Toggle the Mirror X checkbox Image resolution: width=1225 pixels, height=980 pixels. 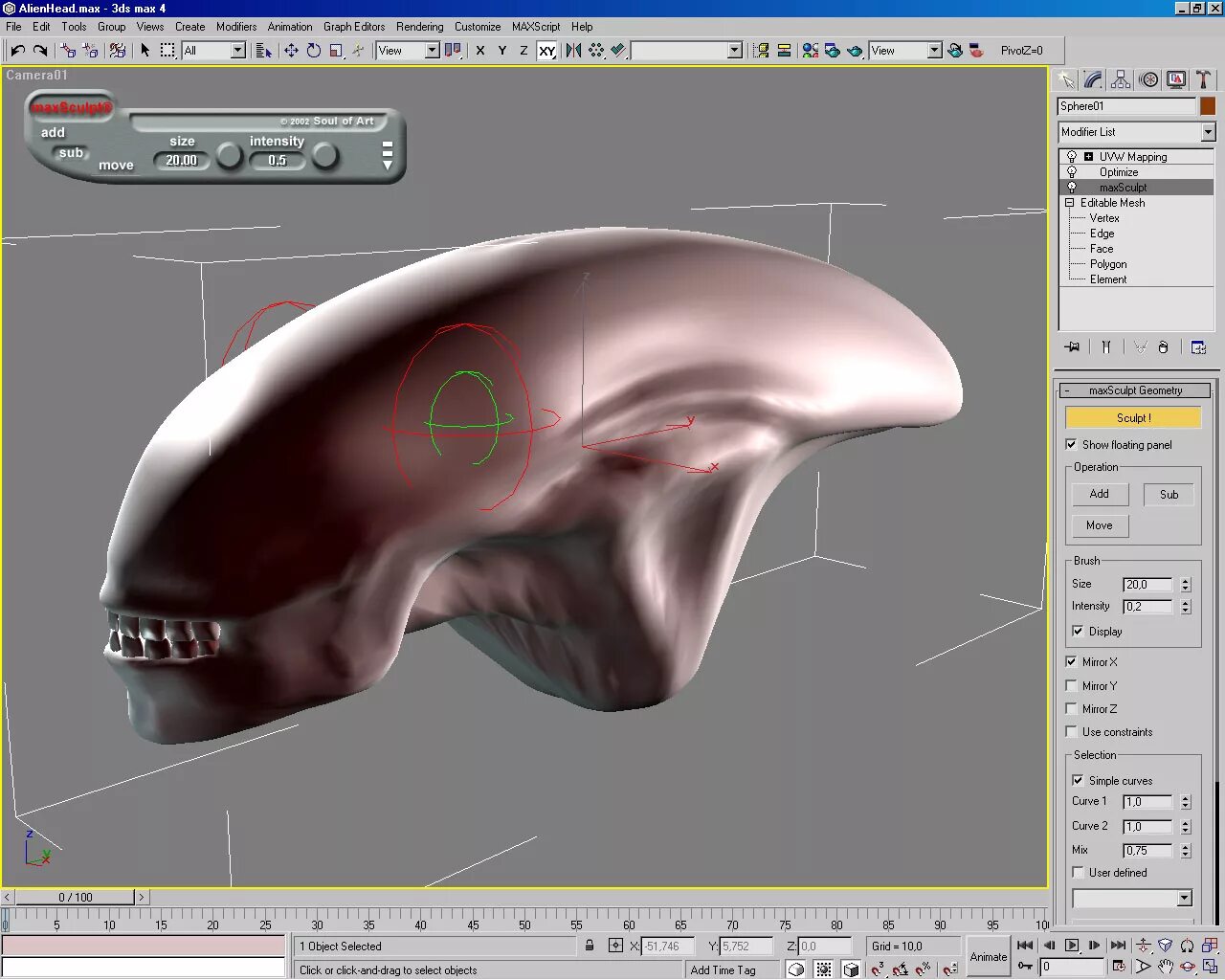1072,662
